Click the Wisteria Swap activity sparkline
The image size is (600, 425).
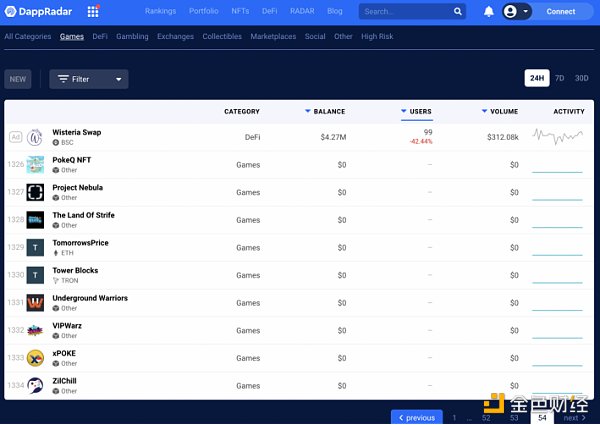tap(557, 137)
